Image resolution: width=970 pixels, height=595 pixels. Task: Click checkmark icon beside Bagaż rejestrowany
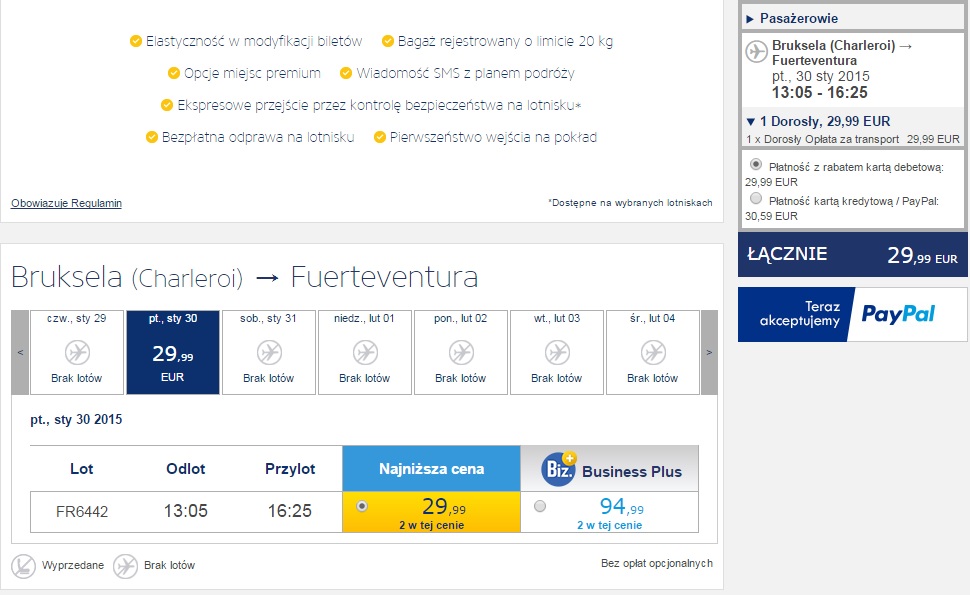coord(388,41)
